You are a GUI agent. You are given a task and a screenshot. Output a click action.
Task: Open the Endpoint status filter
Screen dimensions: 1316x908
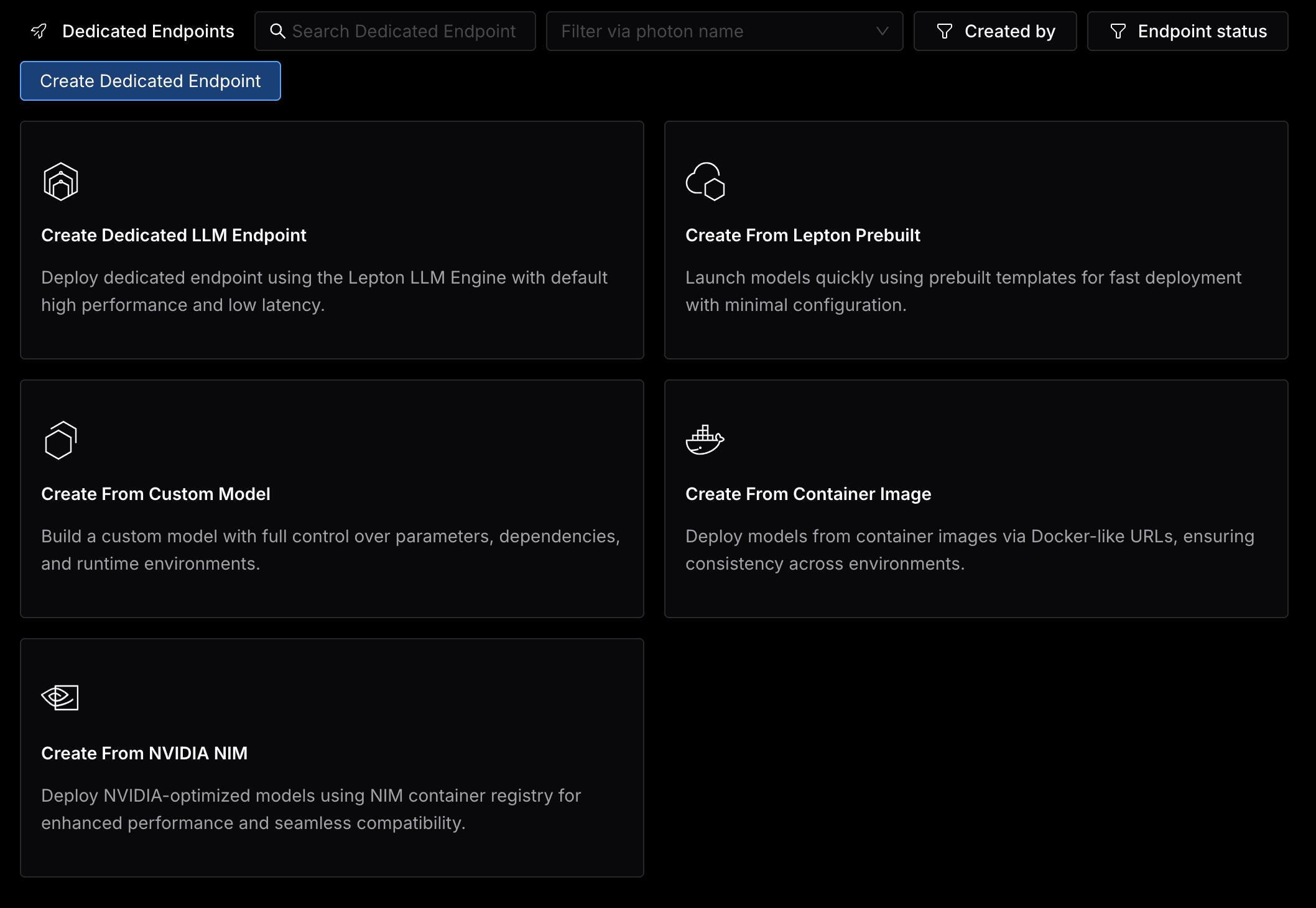point(1188,31)
